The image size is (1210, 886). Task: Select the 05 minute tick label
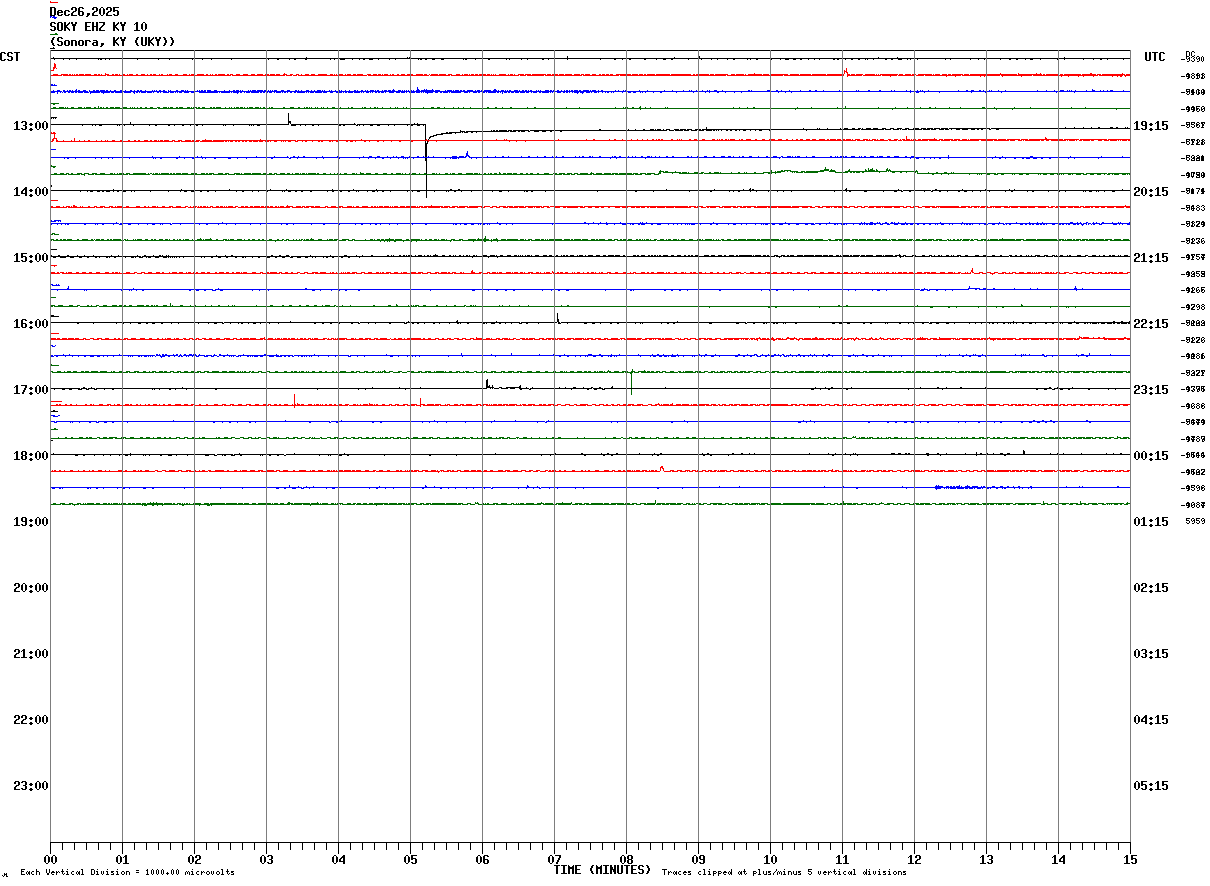point(410,860)
